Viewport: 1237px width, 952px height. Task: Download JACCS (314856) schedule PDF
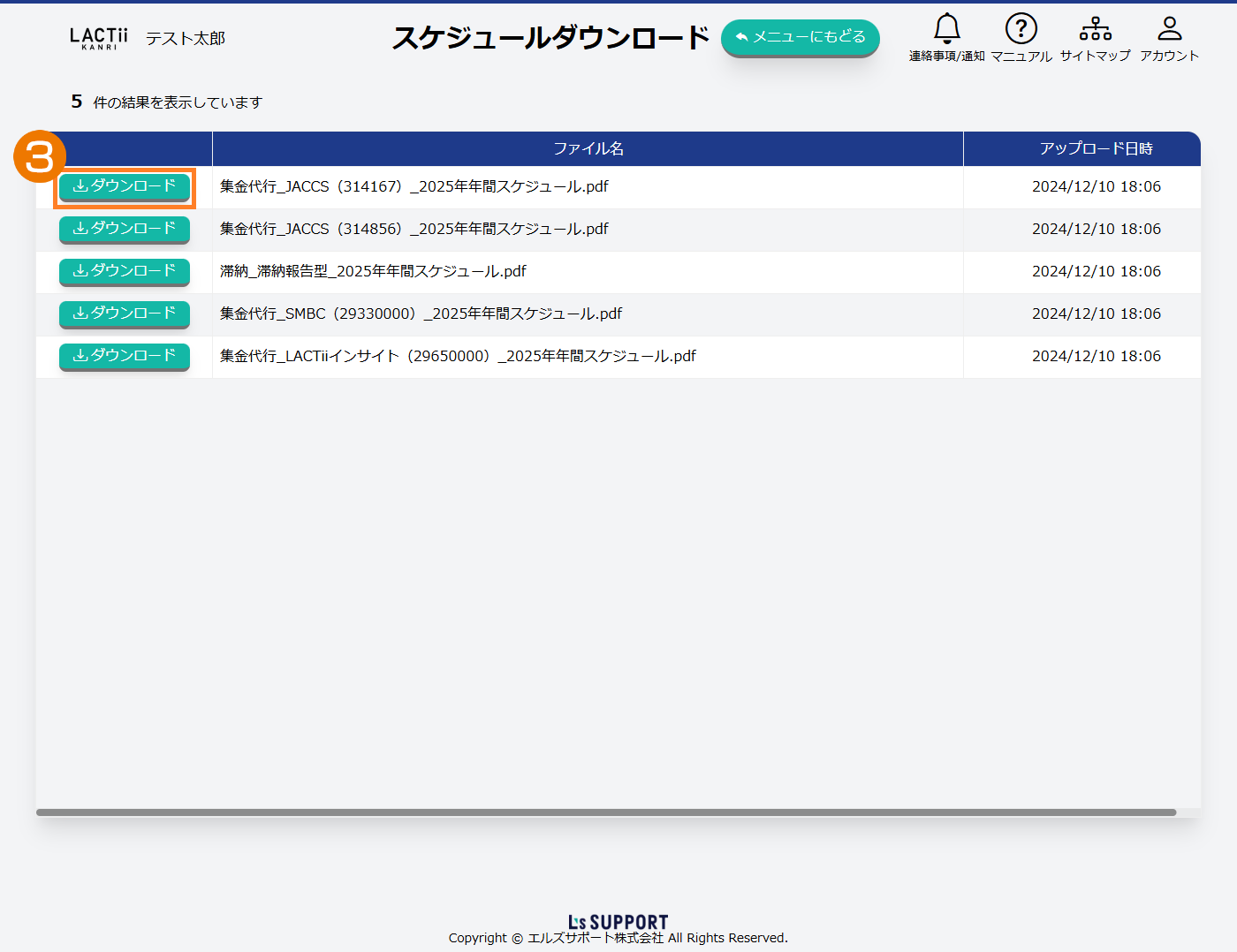(x=125, y=229)
